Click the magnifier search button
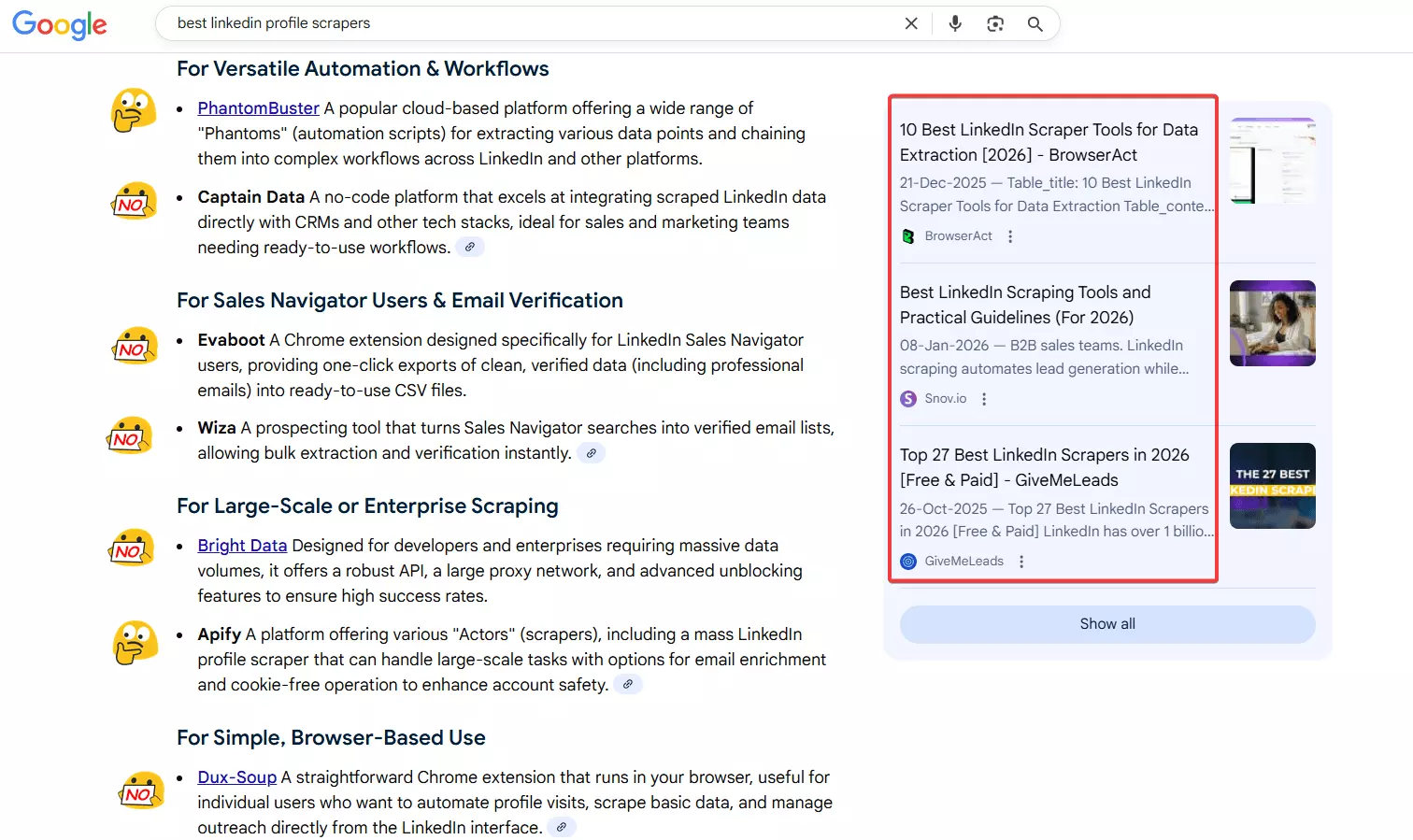This screenshot has width=1413, height=840. (1035, 23)
